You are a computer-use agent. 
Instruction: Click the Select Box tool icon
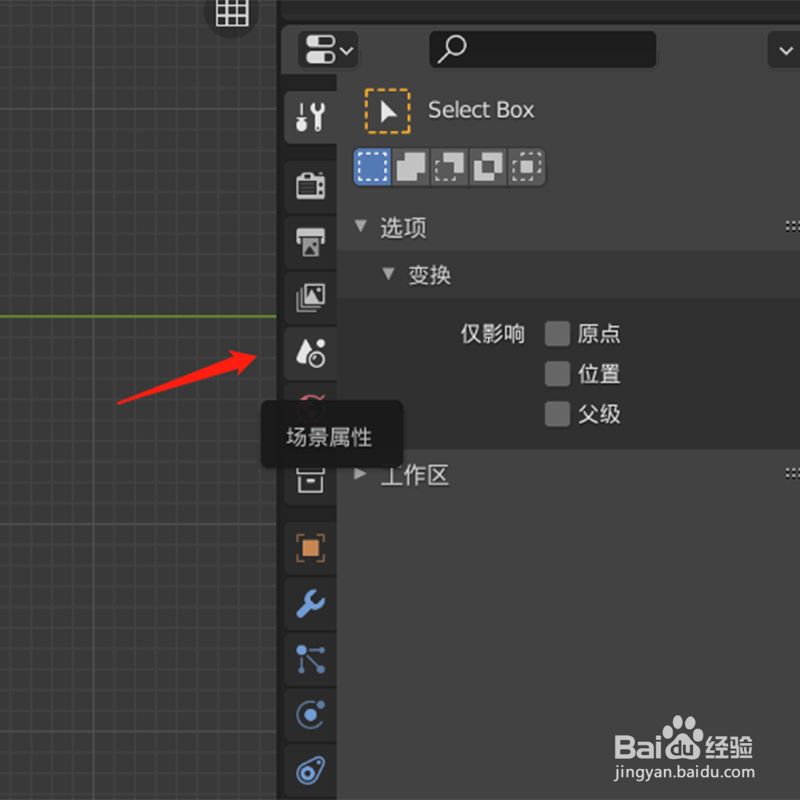(388, 111)
